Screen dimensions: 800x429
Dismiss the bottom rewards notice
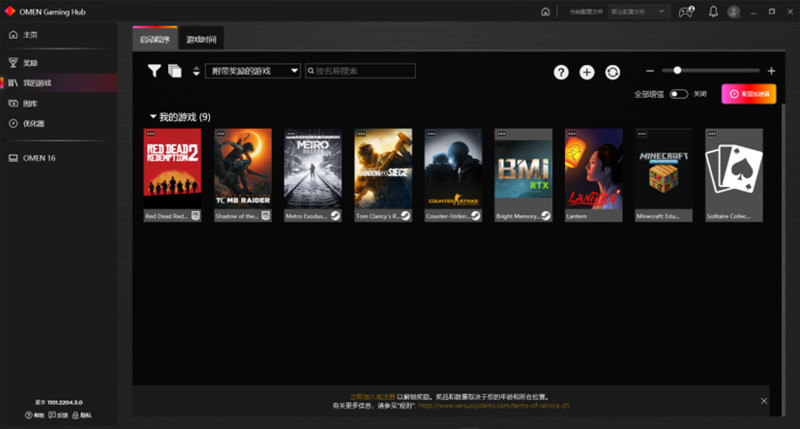(764, 401)
